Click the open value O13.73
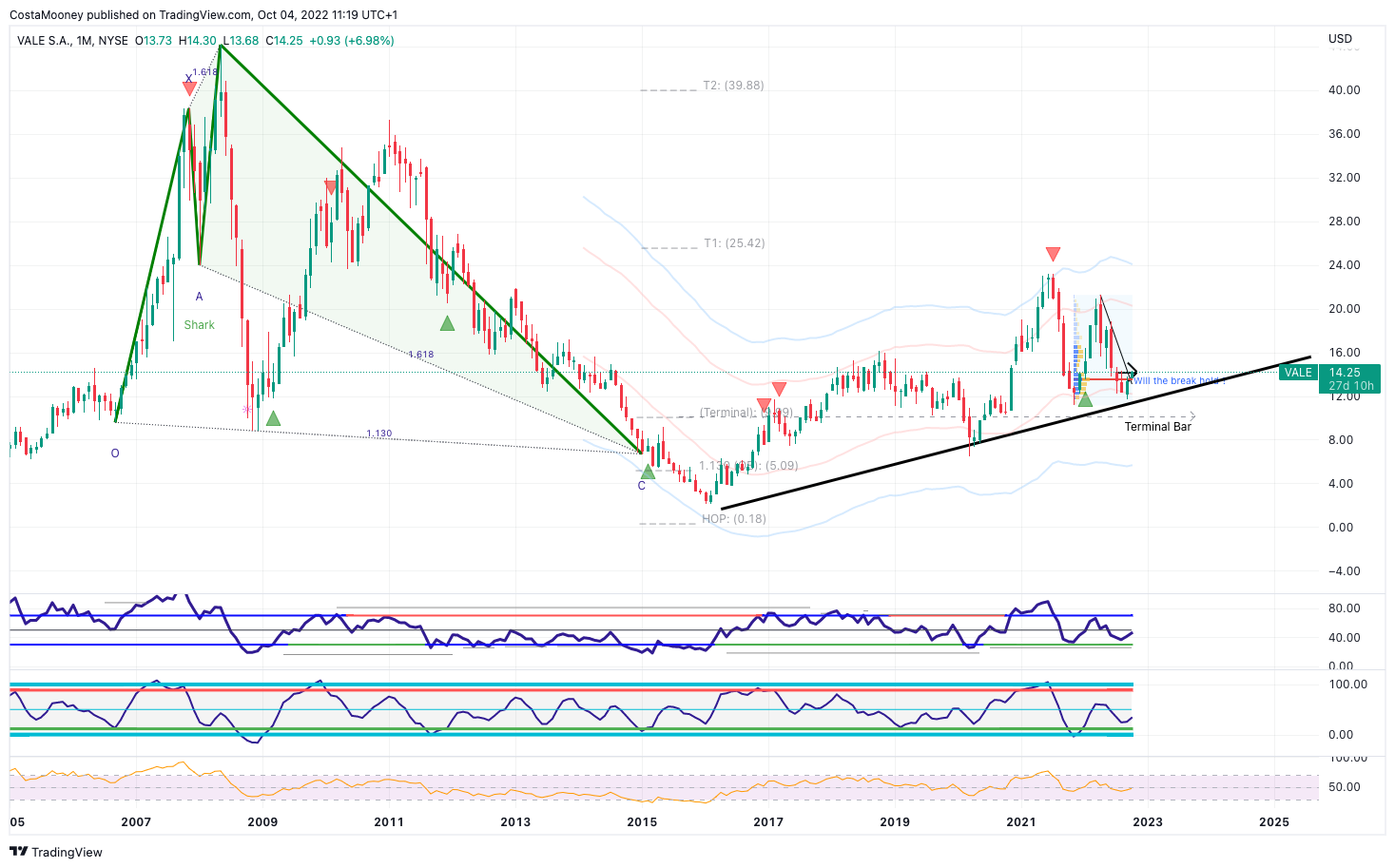The height and width of the screenshot is (868, 1395). (153, 41)
